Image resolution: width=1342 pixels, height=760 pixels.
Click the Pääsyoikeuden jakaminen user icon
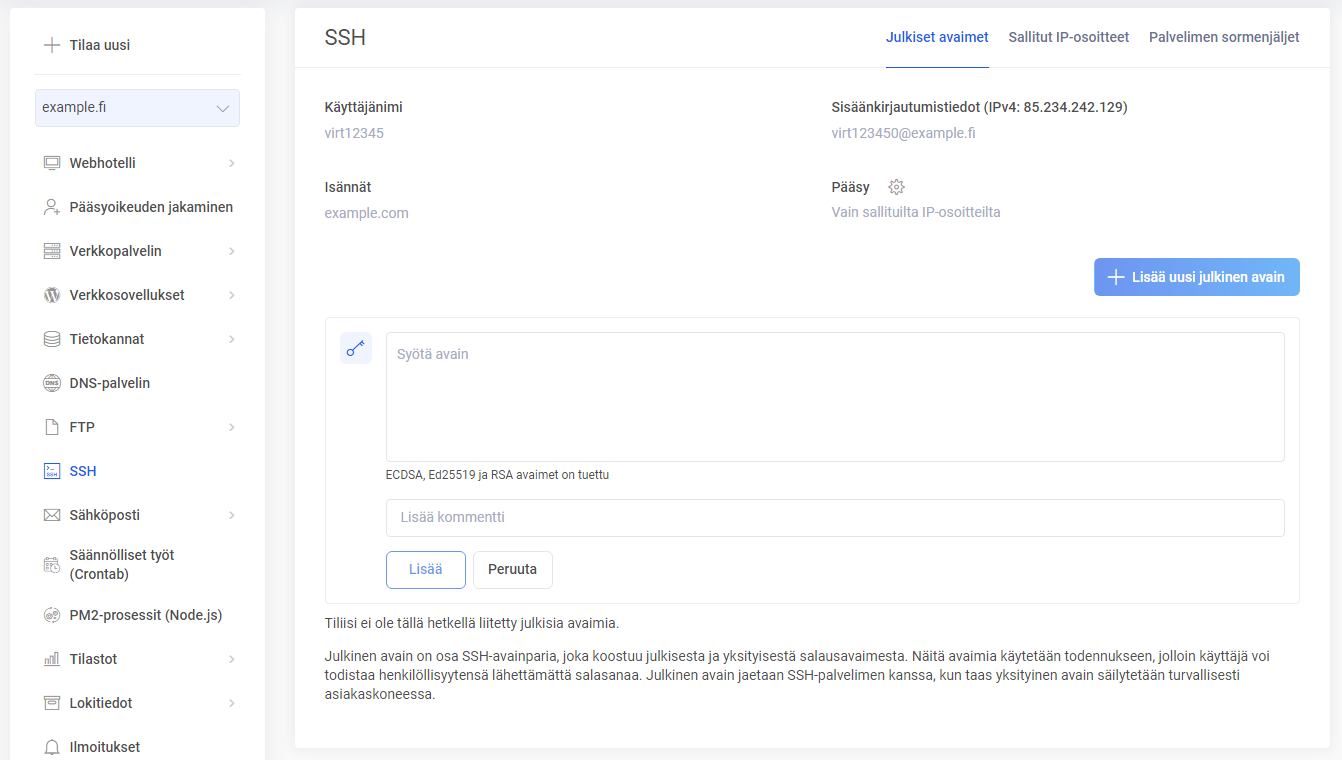tap(52, 207)
